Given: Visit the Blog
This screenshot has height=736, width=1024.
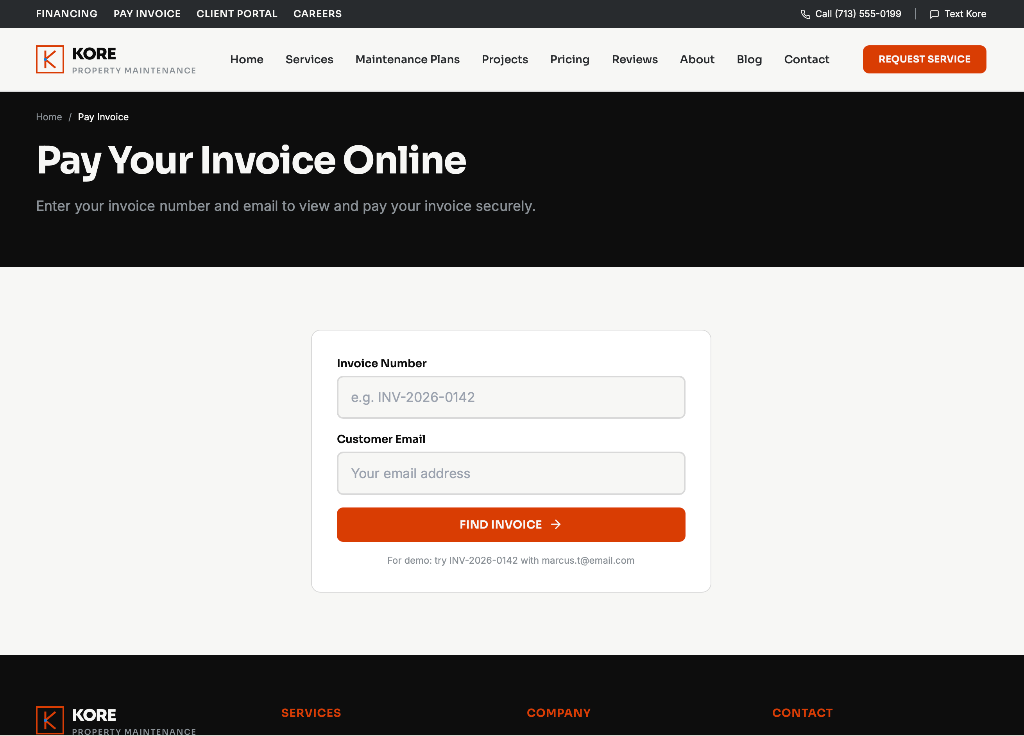Looking at the screenshot, I should pyautogui.click(x=749, y=59).
